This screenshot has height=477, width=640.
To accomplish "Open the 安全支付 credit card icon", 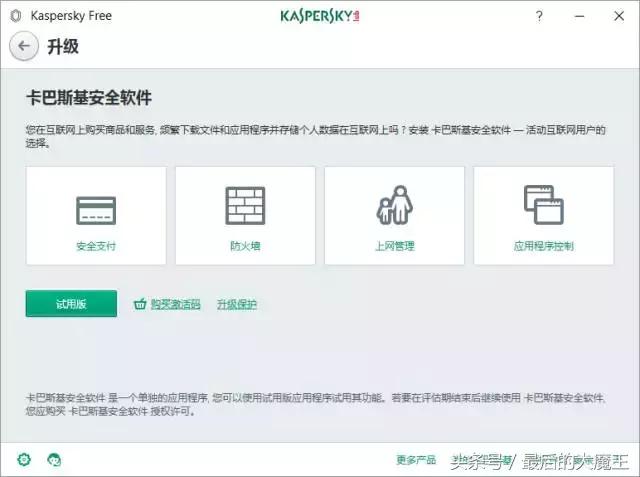I will 96,211.
